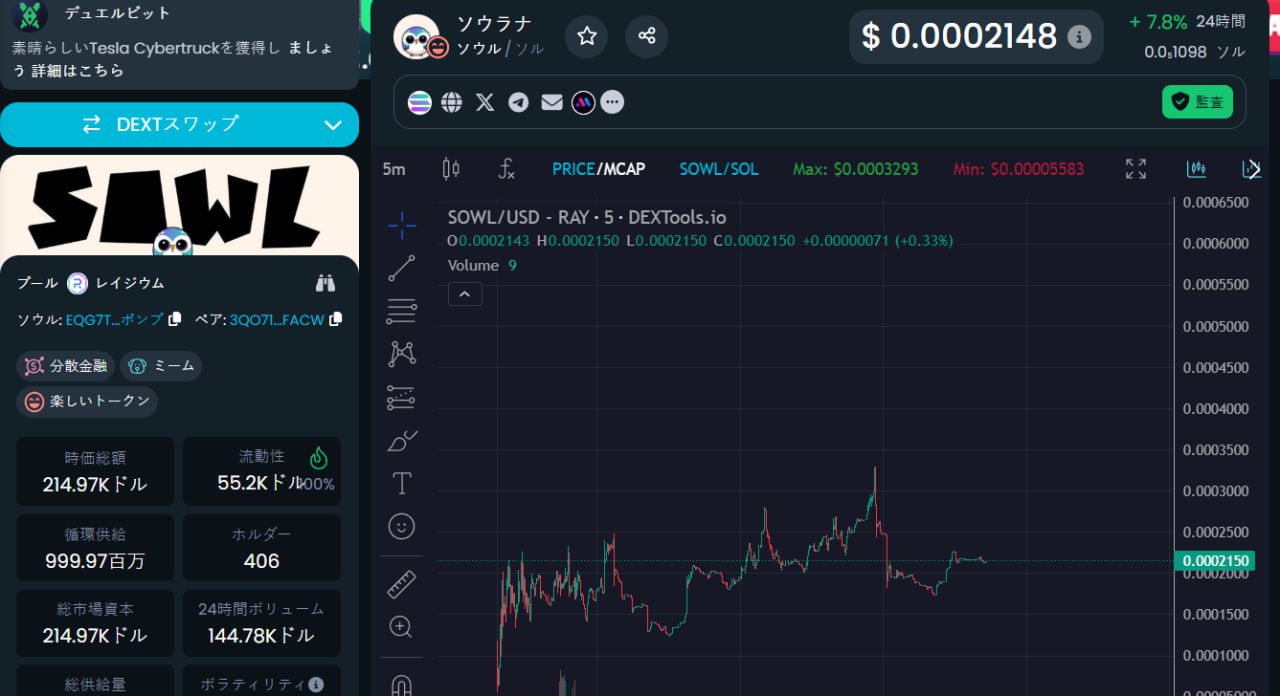Screen dimensions: 1280x696
Task: Open the emoji icons tool
Action: tap(402, 527)
